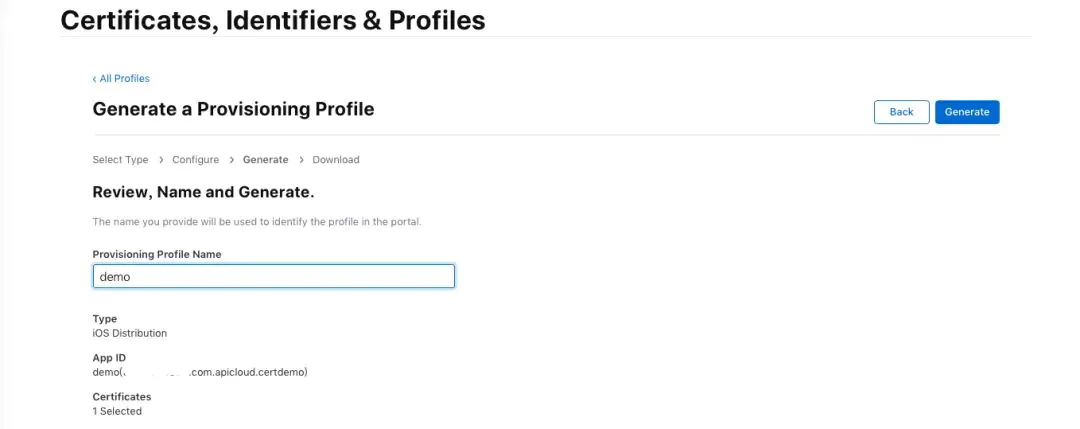This screenshot has height=429, width=1080.
Task: Click the Provisioning Profile Name label
Action: [157, 254]
